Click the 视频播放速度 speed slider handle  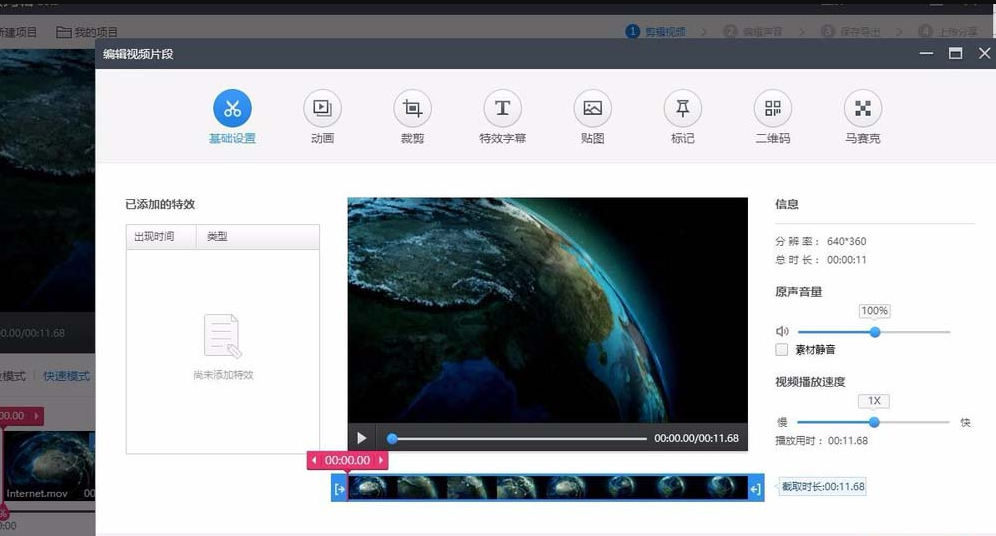point(874,422)
